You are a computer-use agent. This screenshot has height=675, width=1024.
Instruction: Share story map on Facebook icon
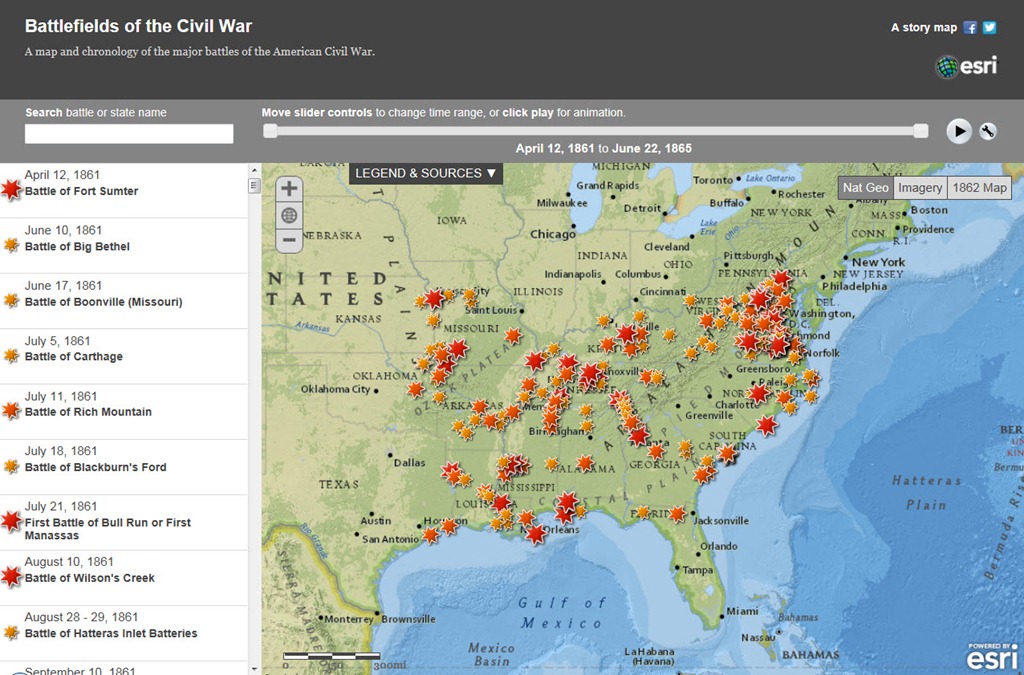pos(970,27)
